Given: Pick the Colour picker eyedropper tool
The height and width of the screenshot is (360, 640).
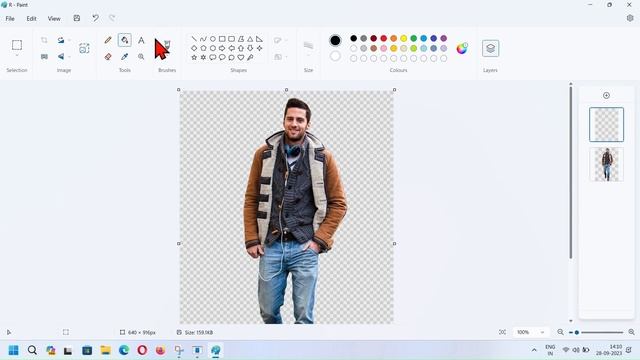Looking at the screenshot, I should [x=124, y=57].
